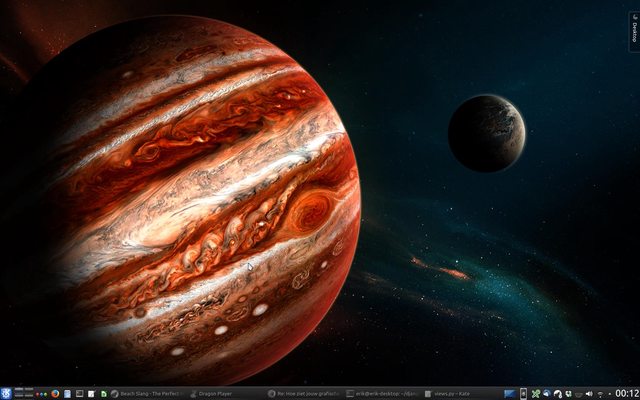Open the Desktop toolbox button
Viewport: 640px width, 400px height.
[634, 31]
